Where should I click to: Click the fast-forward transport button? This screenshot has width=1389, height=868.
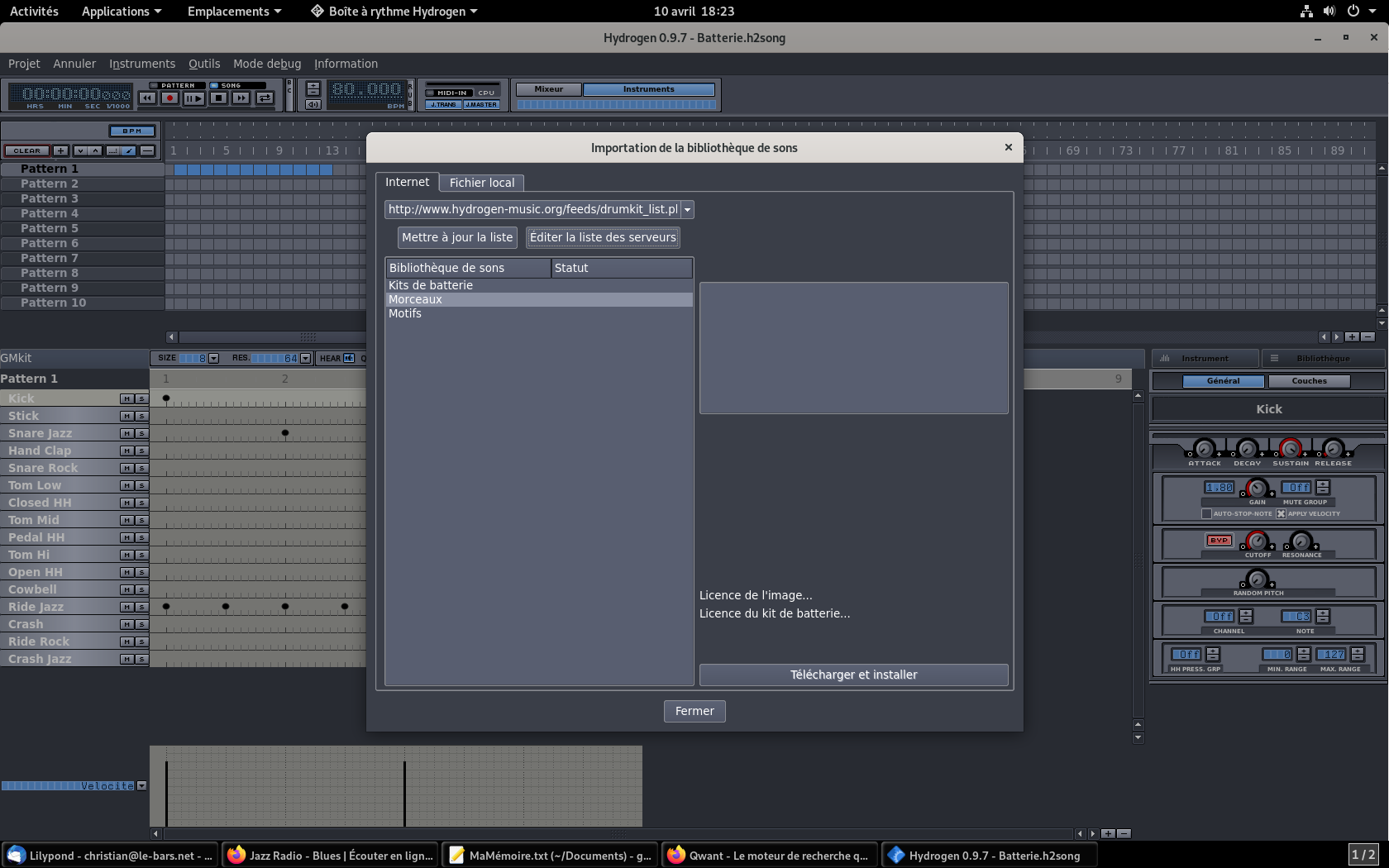pos(241,98)
